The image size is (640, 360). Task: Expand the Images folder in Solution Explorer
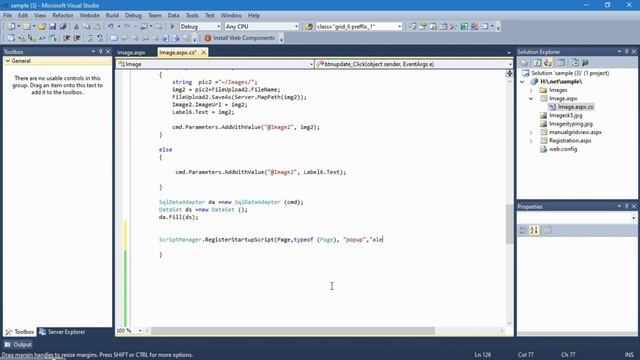(x=531, y=90)
